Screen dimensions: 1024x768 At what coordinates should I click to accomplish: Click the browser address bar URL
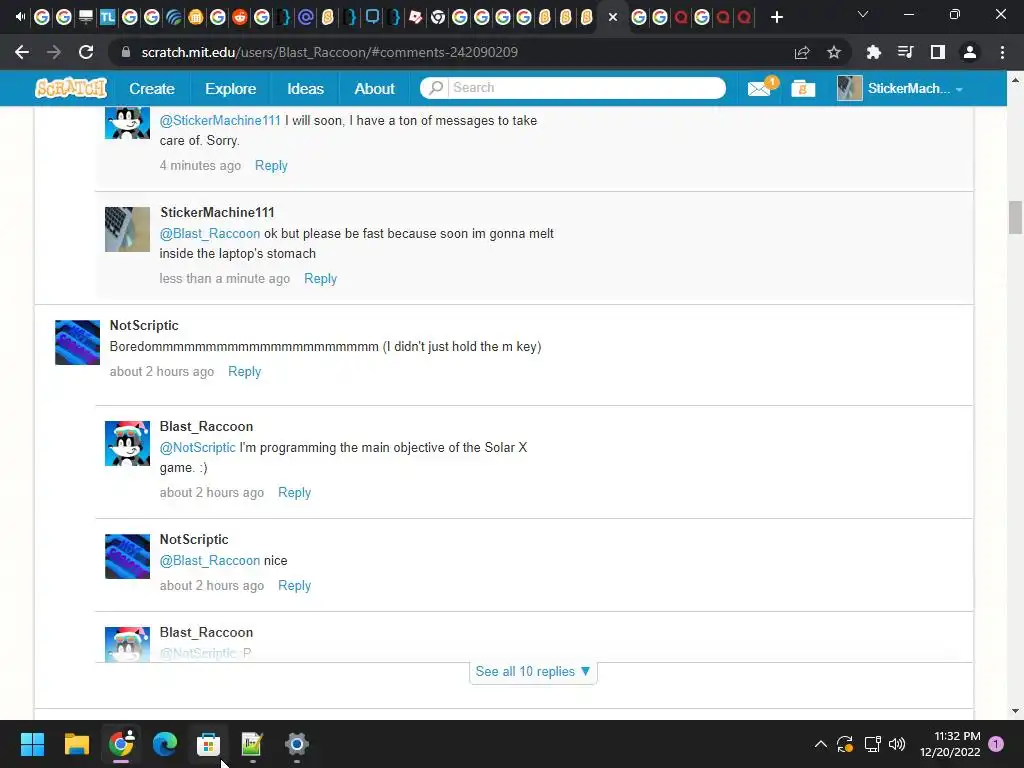pos(330,52)
